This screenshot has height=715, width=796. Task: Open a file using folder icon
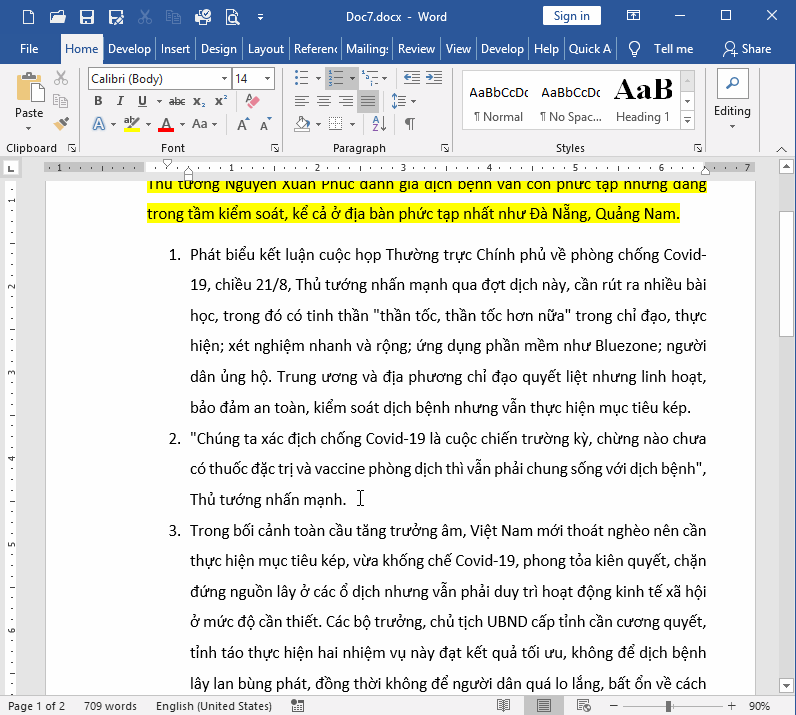(x=57, y=17)
